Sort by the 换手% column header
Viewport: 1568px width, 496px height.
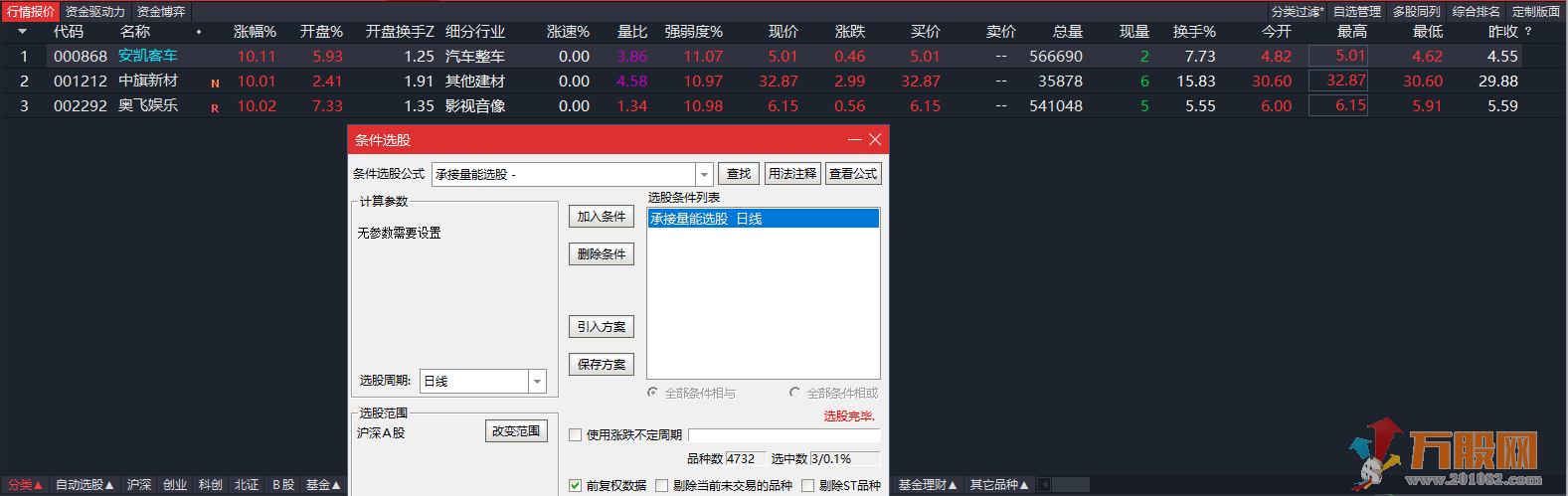1193,32
